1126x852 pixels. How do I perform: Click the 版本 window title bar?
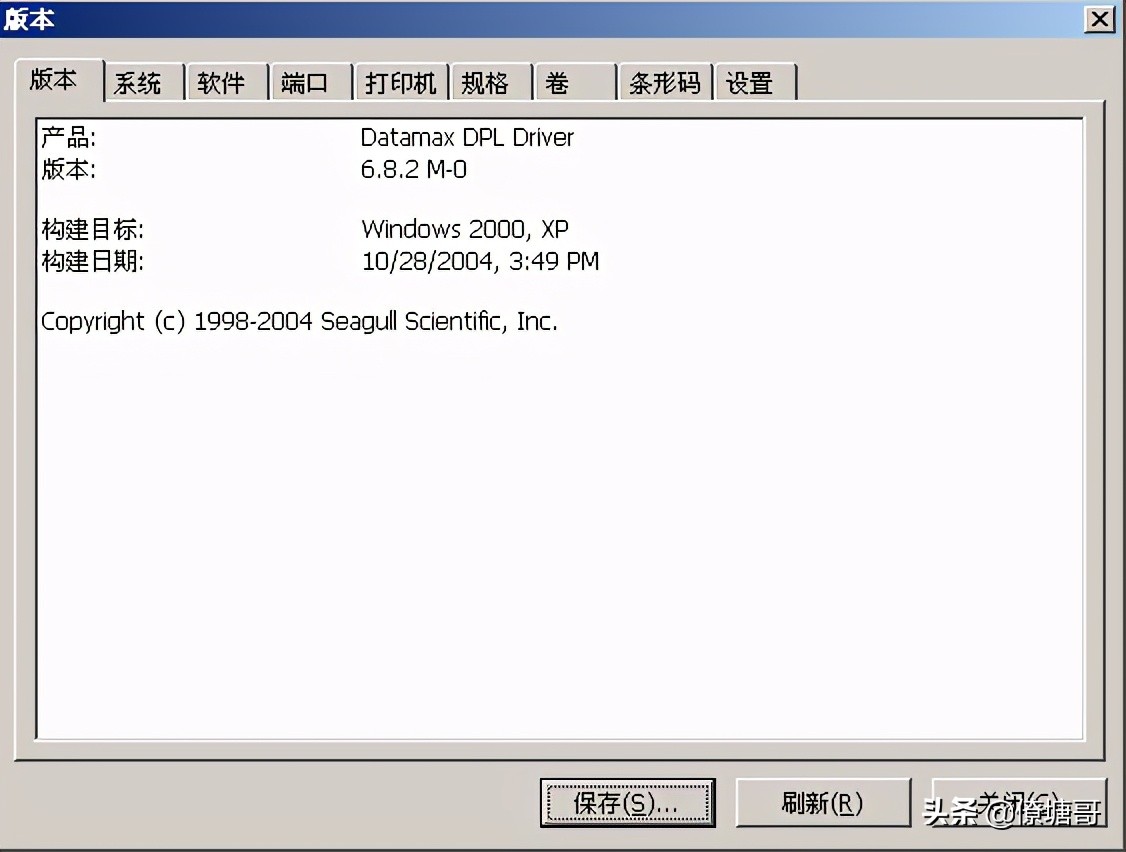pos(500,18)
